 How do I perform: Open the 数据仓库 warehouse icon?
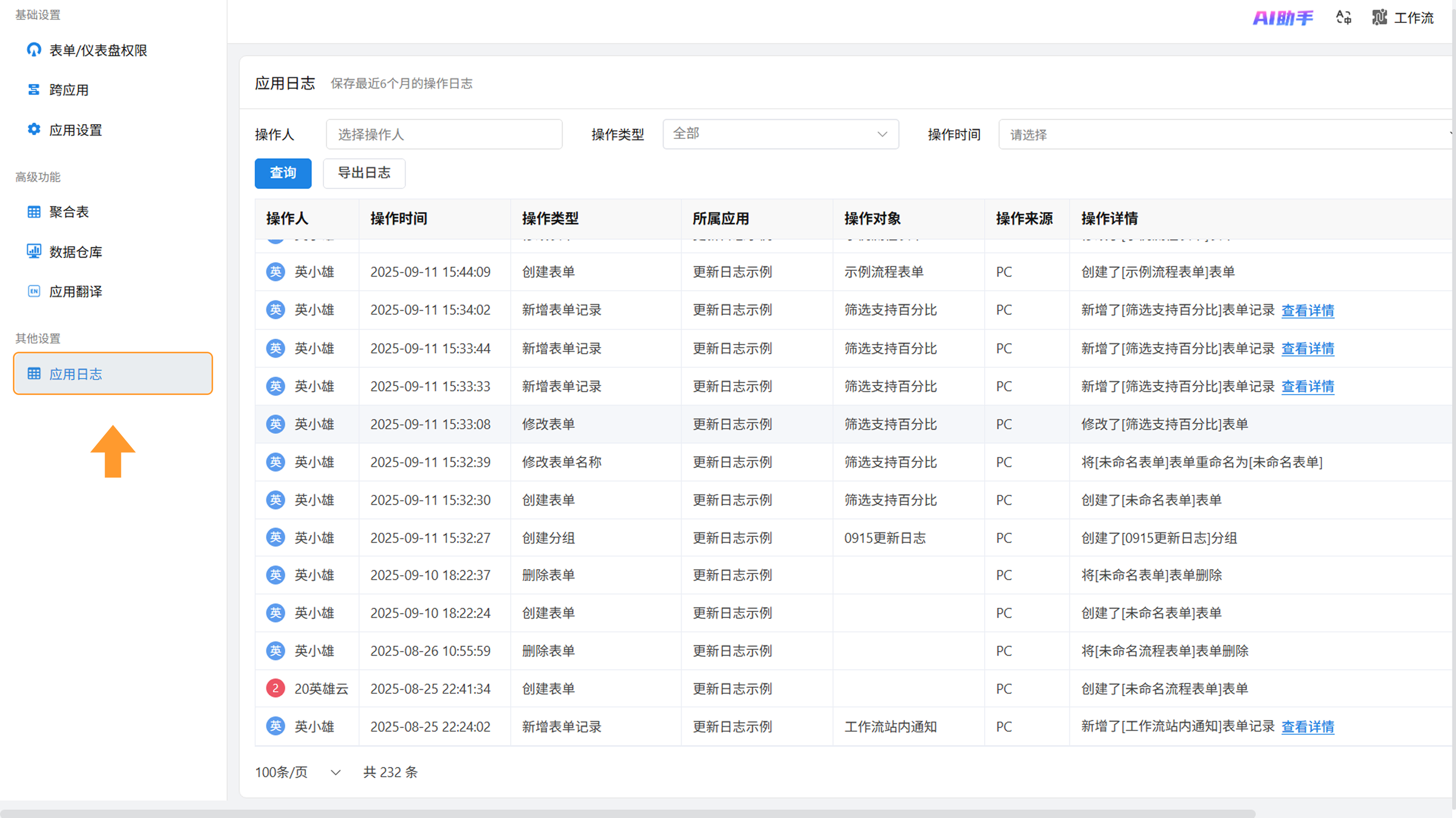pos(34,251)
